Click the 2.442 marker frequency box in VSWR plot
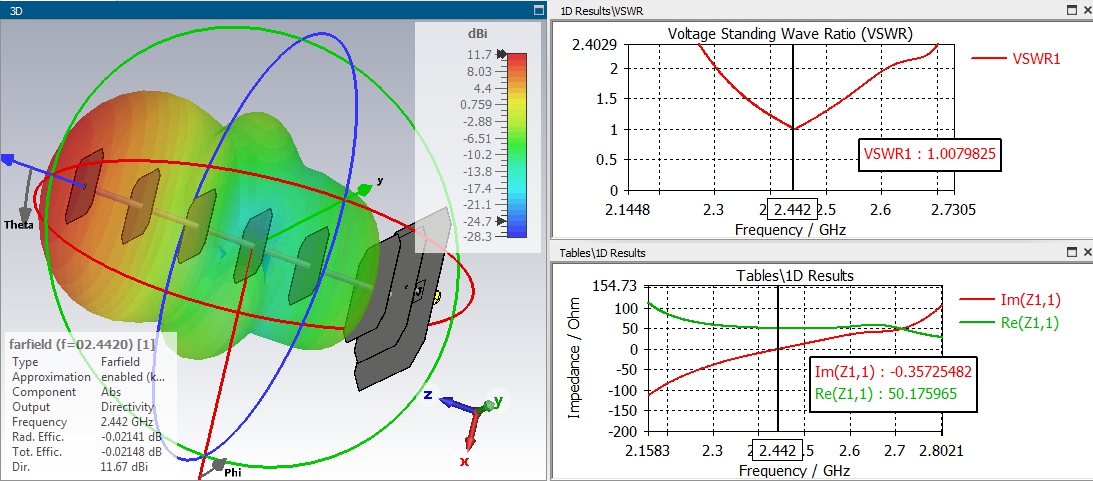The height and width of the screenshot is (481, 1093). coord(792,208)
